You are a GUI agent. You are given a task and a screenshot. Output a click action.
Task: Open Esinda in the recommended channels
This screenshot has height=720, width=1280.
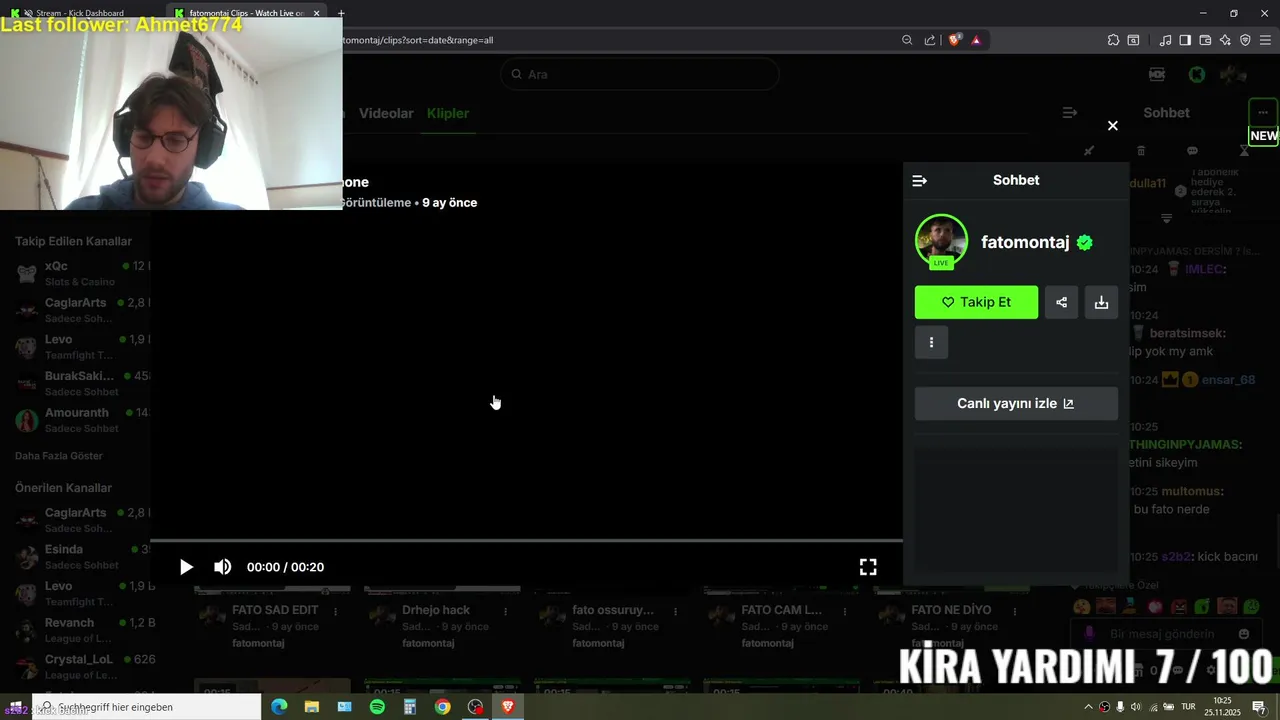(82, 556)
